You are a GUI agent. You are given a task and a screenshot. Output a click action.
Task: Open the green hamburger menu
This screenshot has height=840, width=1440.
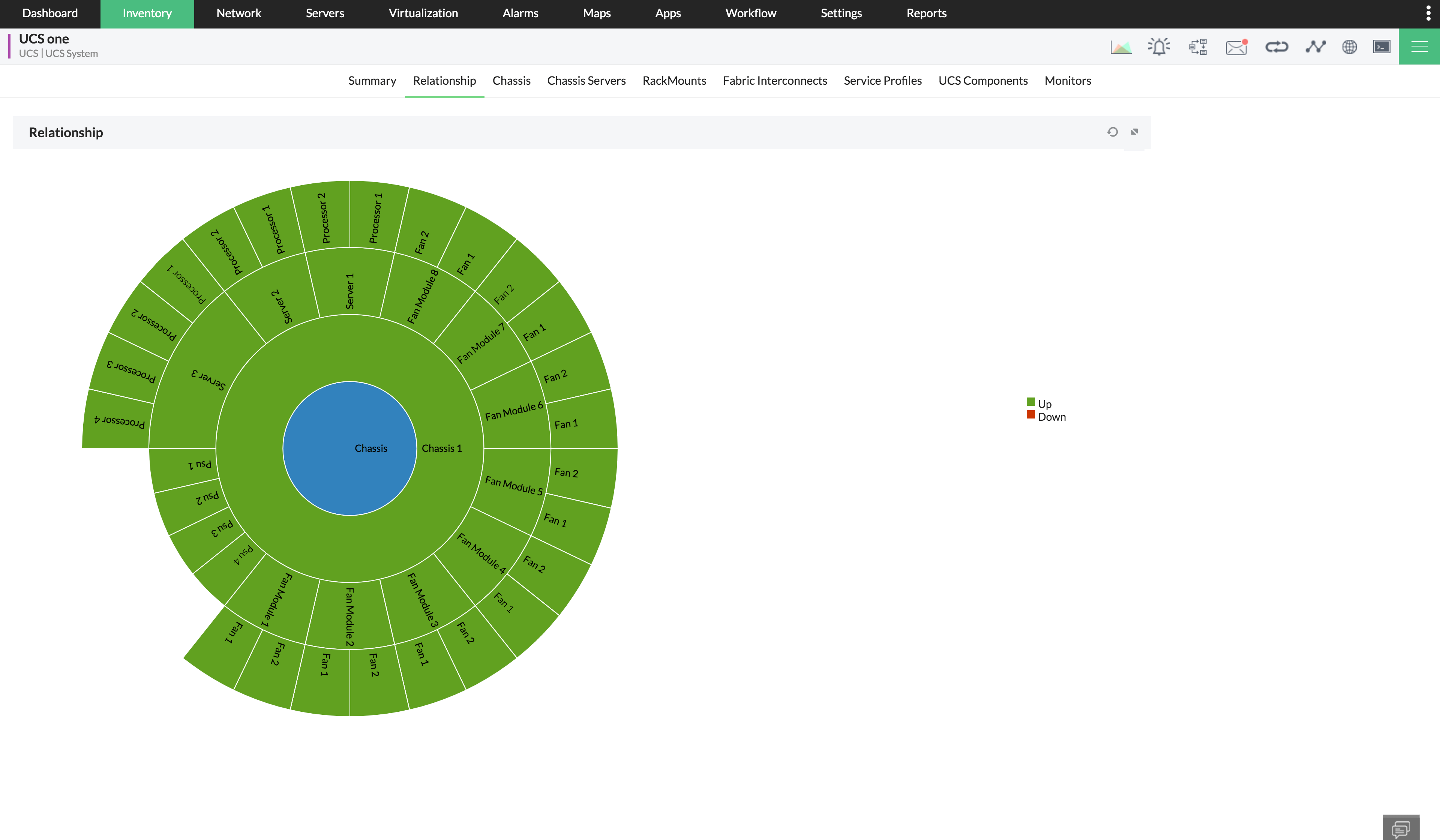(1419, 47)
